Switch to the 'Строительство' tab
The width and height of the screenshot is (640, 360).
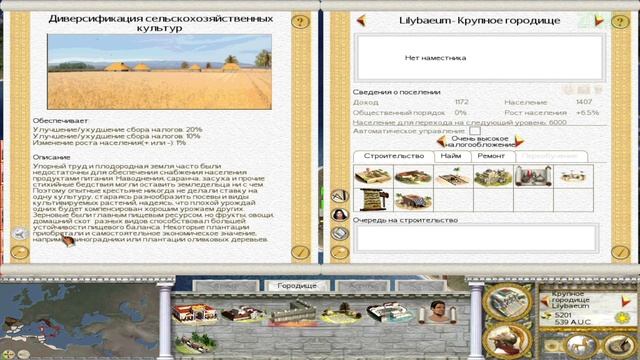(393, 156)
